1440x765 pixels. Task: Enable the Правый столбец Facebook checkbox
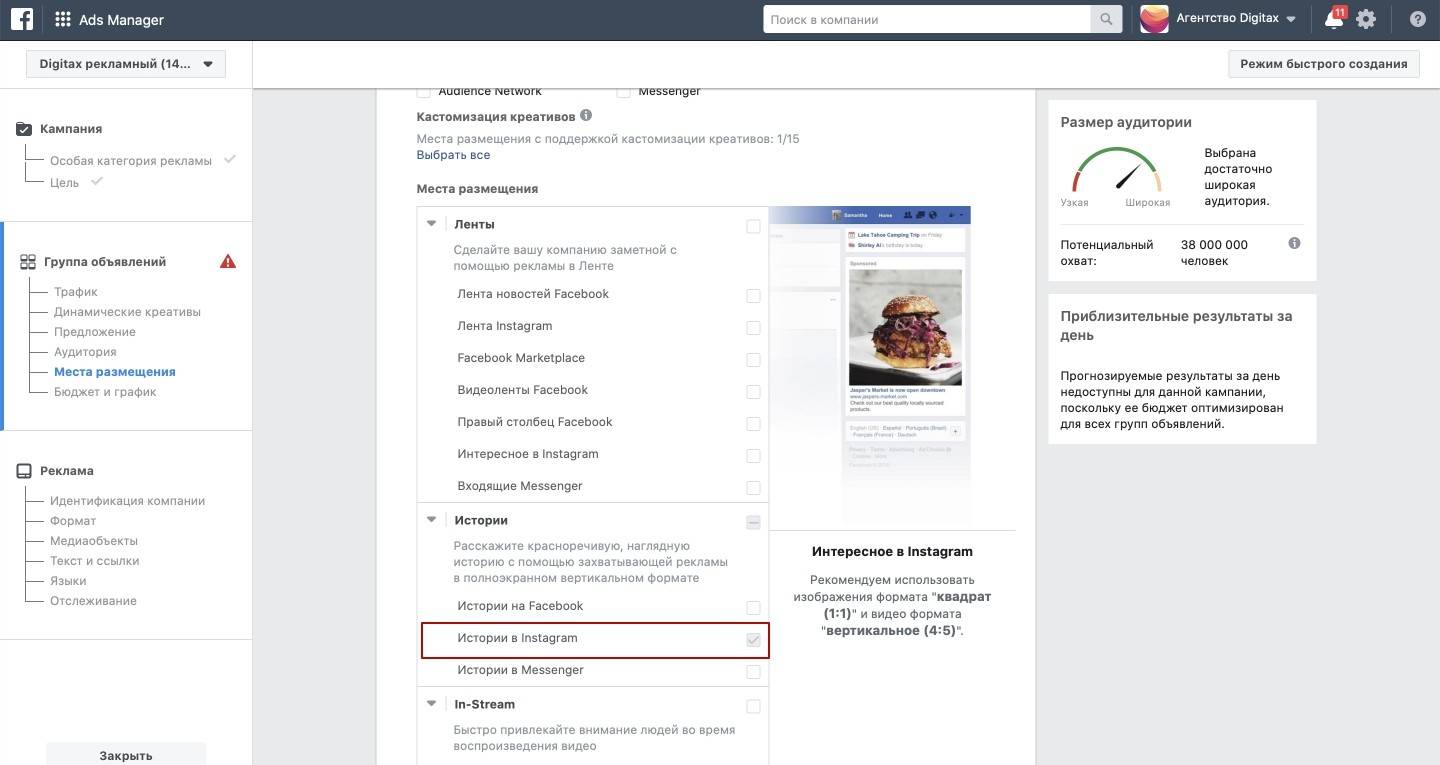[753, 424]
